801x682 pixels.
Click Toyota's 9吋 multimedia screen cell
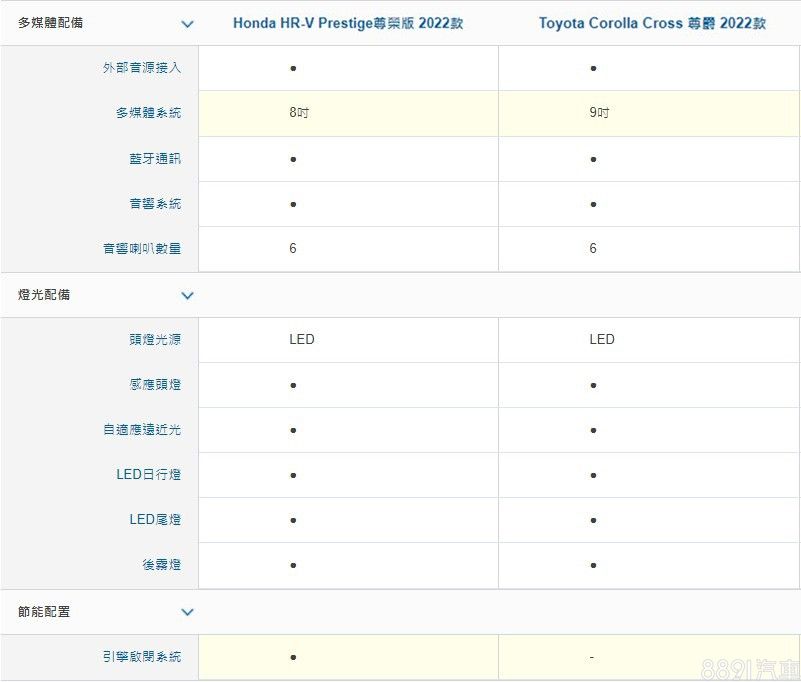click(x=598, y=113)
